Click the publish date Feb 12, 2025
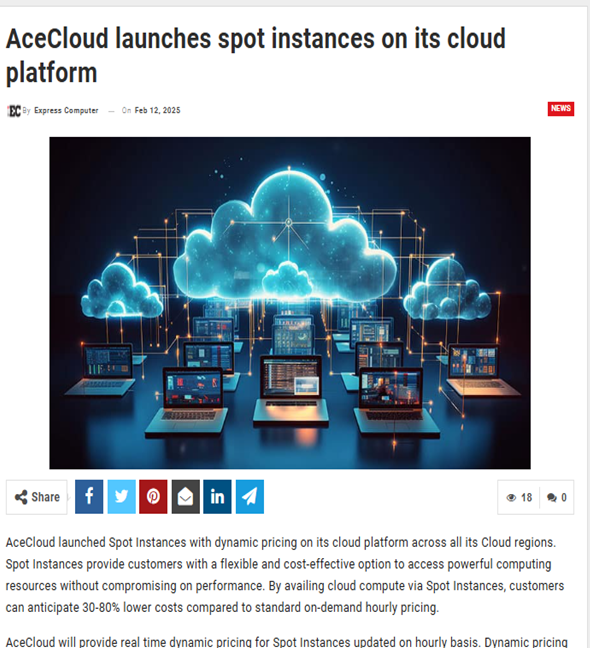The image size is (590, 648). tap(157, 110)
